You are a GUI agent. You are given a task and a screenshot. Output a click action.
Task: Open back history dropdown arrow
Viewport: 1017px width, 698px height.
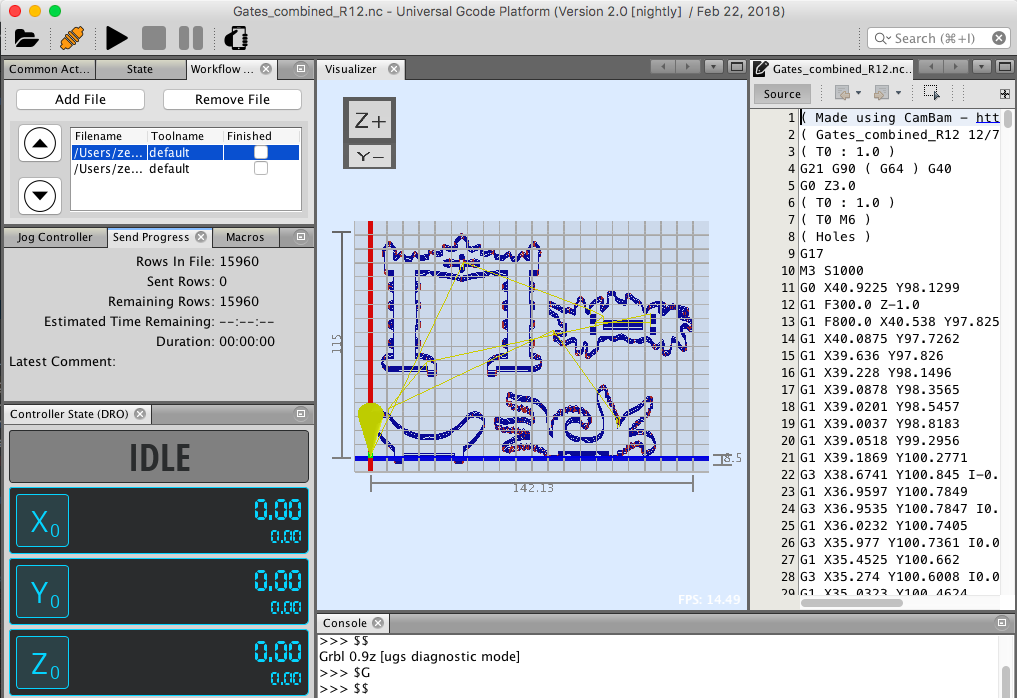coord(859,93)
